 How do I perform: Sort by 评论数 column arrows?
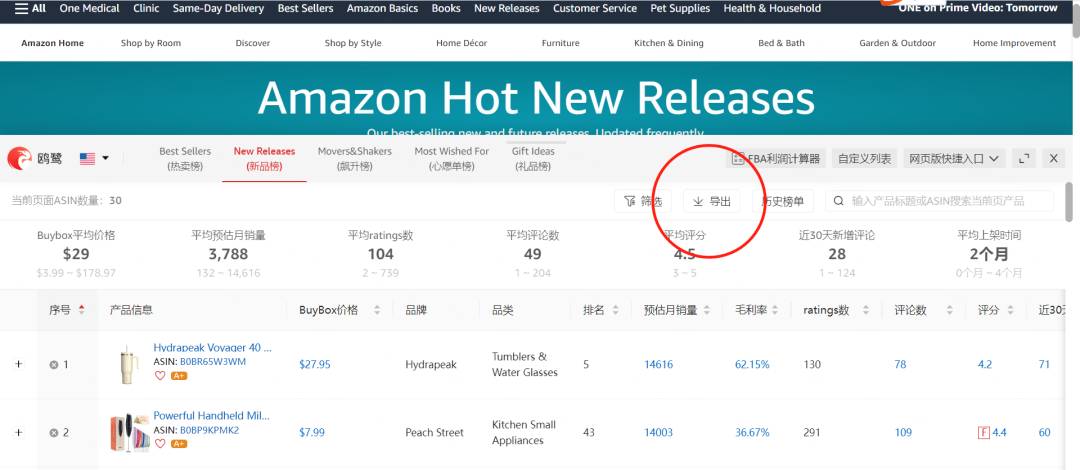pos(950,310)
